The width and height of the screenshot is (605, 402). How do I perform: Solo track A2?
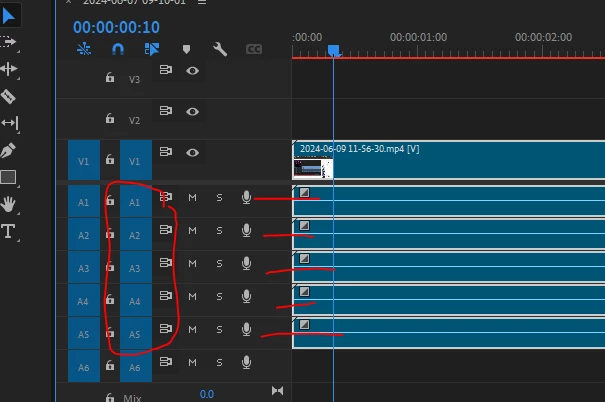(x=219, y=231)
